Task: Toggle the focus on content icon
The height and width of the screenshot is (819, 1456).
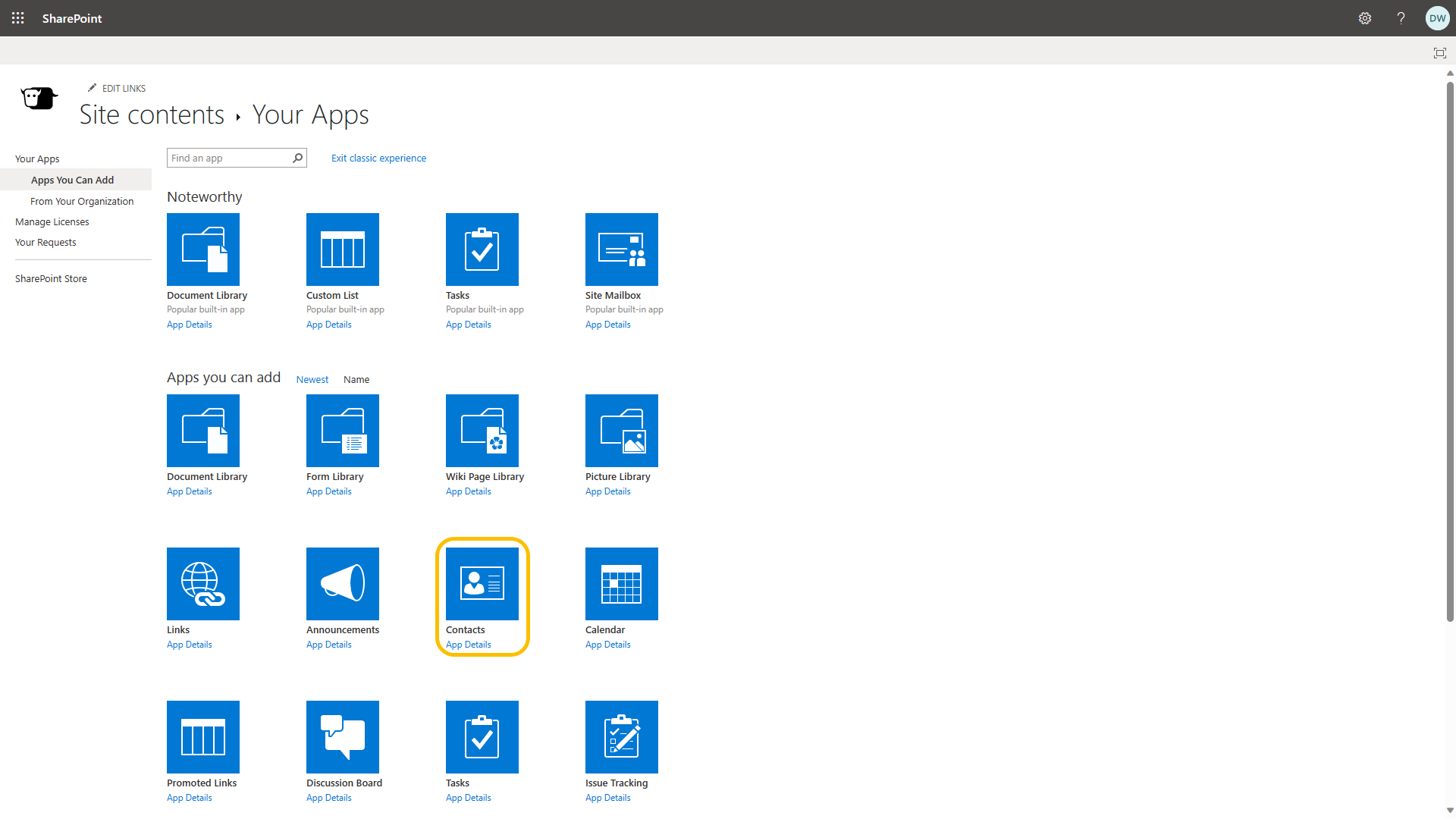Action: (1439, 52)
